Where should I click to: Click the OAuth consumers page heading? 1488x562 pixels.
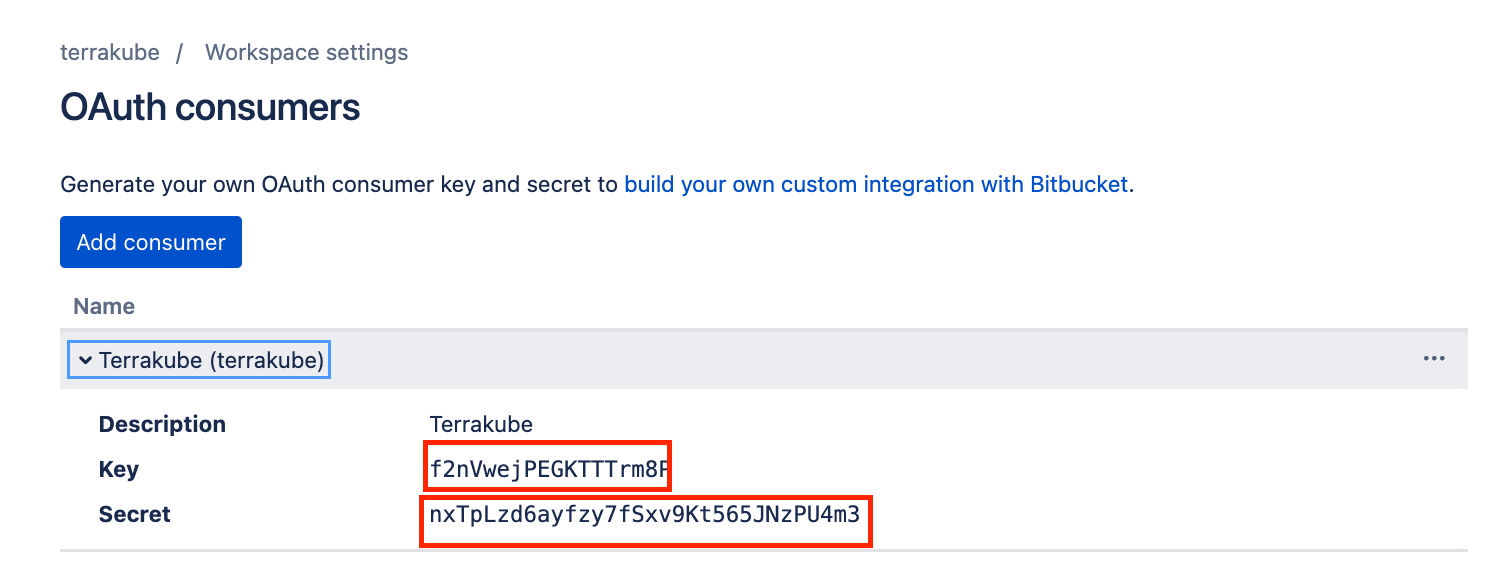pyautogui.click(x=210, y=107)
